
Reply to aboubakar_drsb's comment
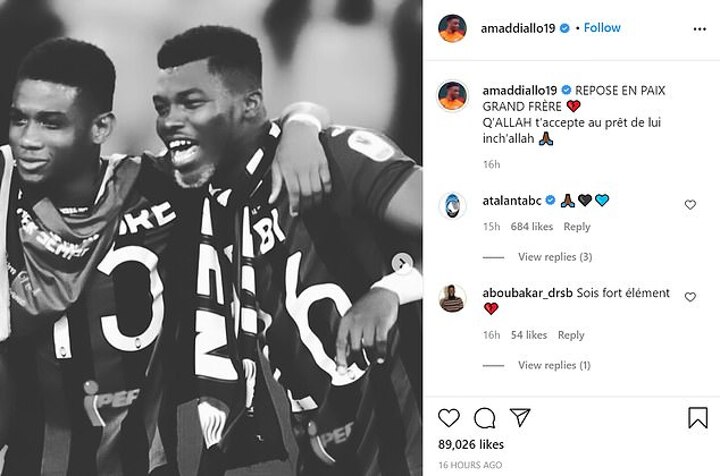click(571, 335)
